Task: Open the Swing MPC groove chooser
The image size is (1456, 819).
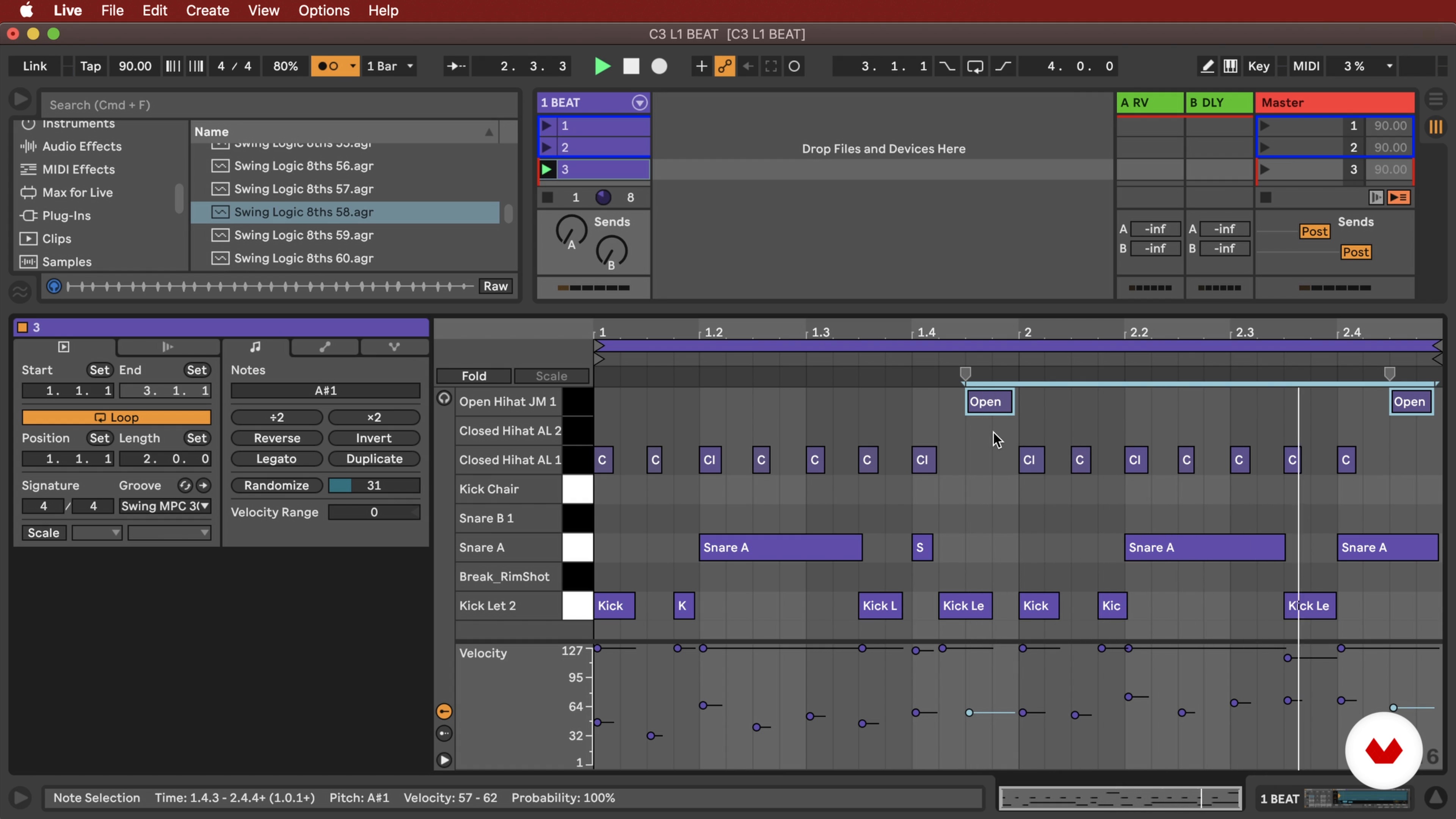Action: [165, 506]
